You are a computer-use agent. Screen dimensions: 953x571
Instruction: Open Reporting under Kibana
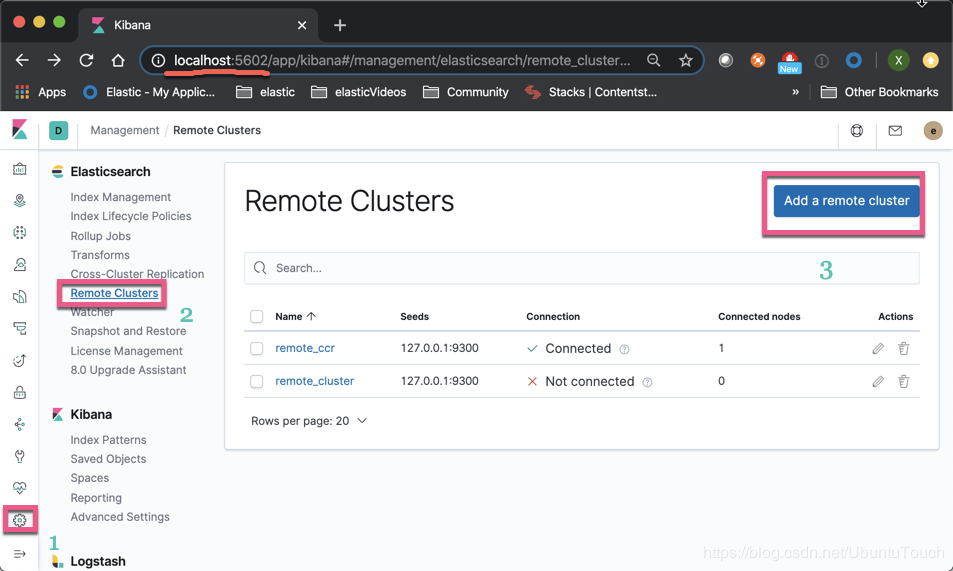(x=96, y=497)
